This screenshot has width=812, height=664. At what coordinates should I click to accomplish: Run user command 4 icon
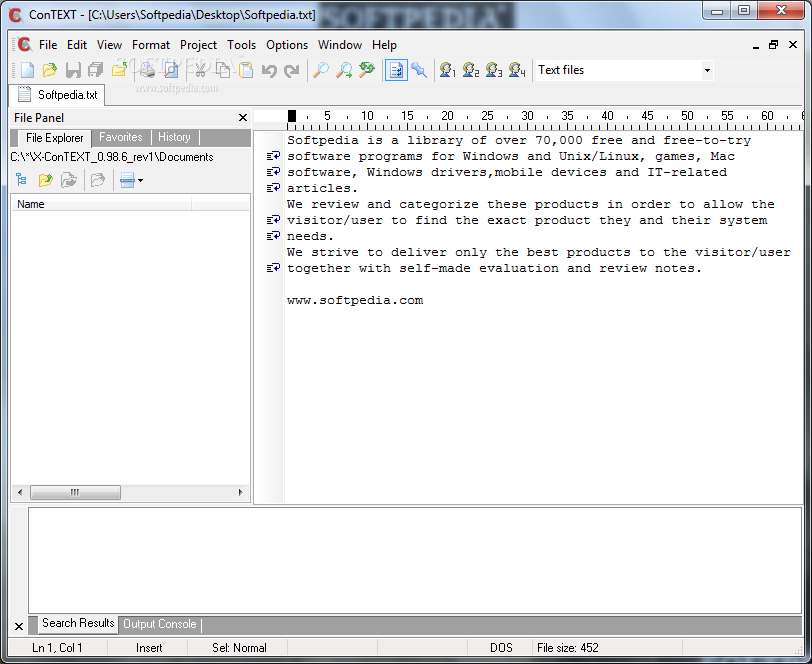(x=517, y=70)
